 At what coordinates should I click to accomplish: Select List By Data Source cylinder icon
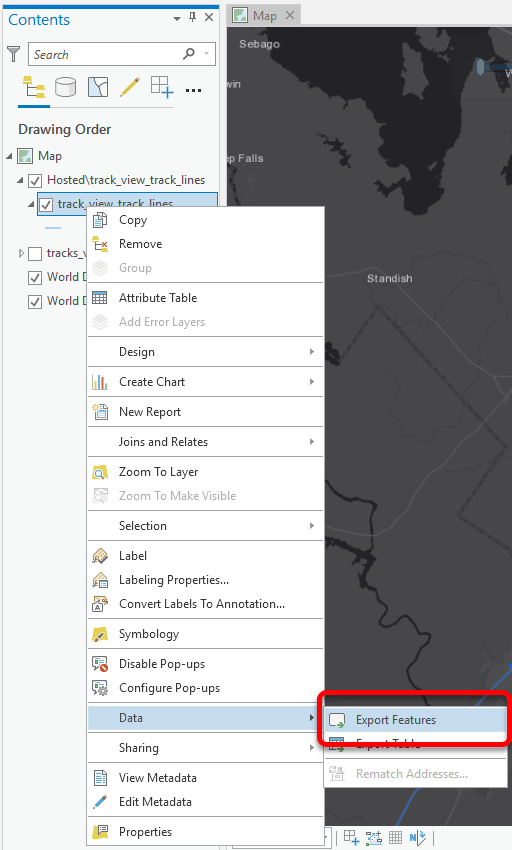[x=66, y=87]
